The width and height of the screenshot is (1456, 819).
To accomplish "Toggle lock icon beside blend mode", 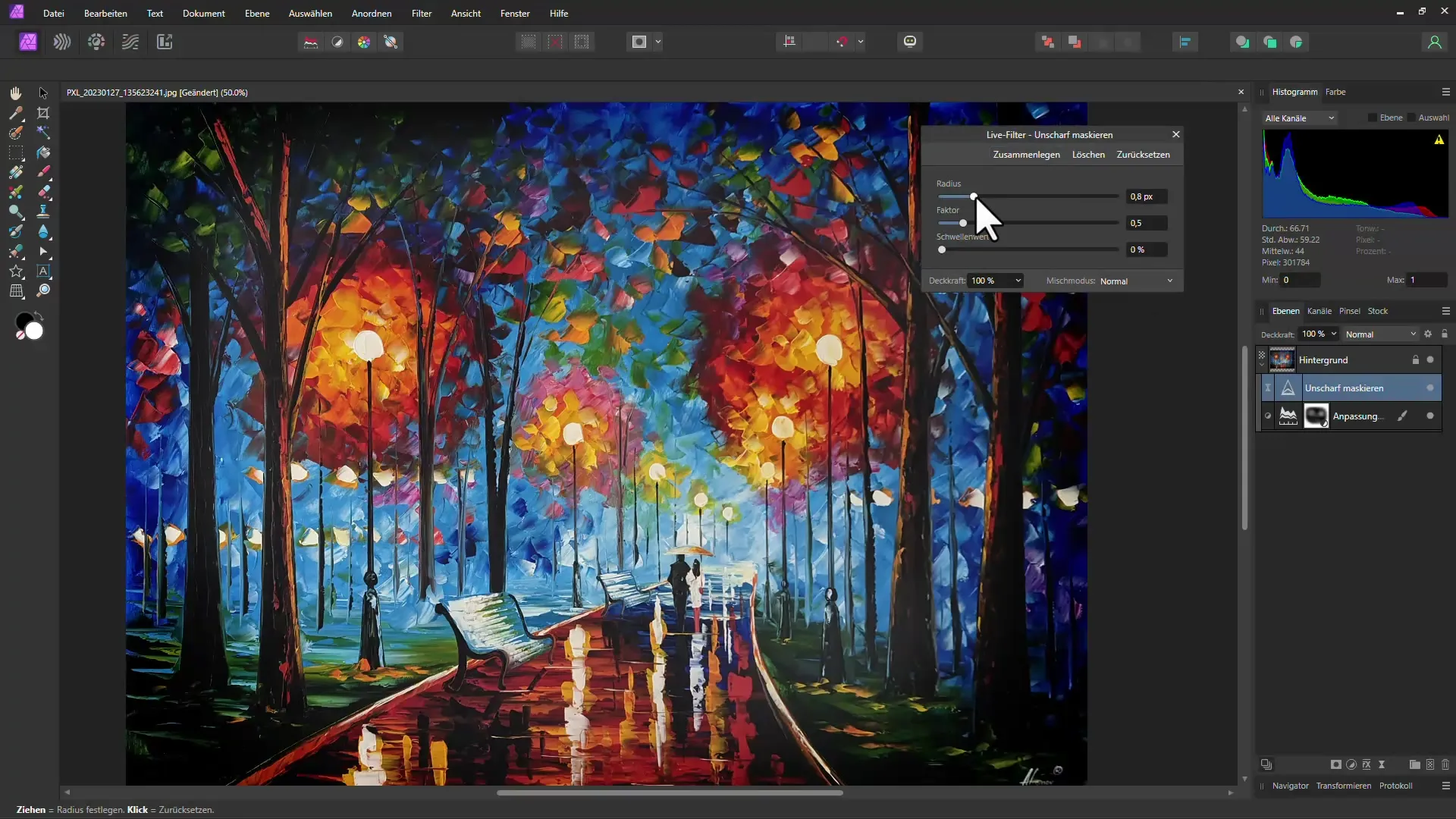I will pos(1445,334).
